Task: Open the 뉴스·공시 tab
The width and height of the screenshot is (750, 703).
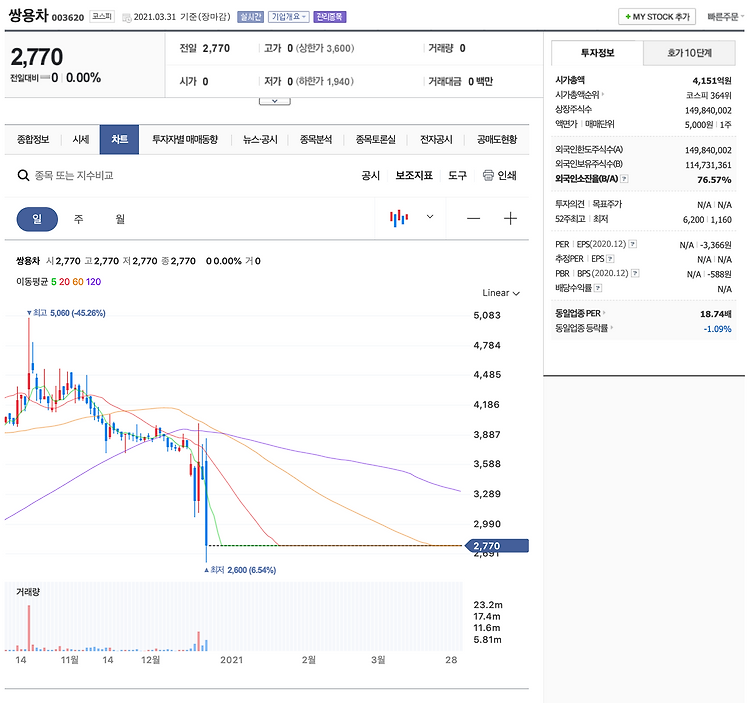Action: [x=260, y=139]
